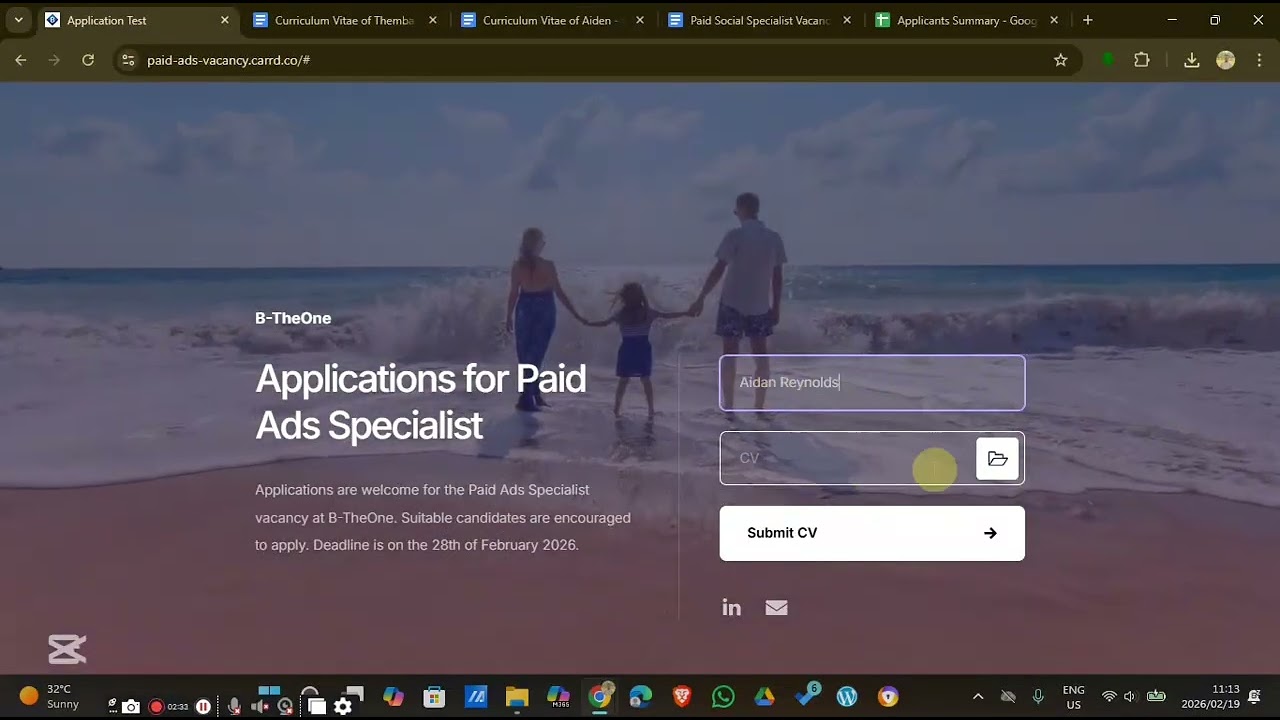Viewport: 1280px width, 720px height.
Task: Open the Chrome profile avatar
Action: click(x=1225, y=60)
